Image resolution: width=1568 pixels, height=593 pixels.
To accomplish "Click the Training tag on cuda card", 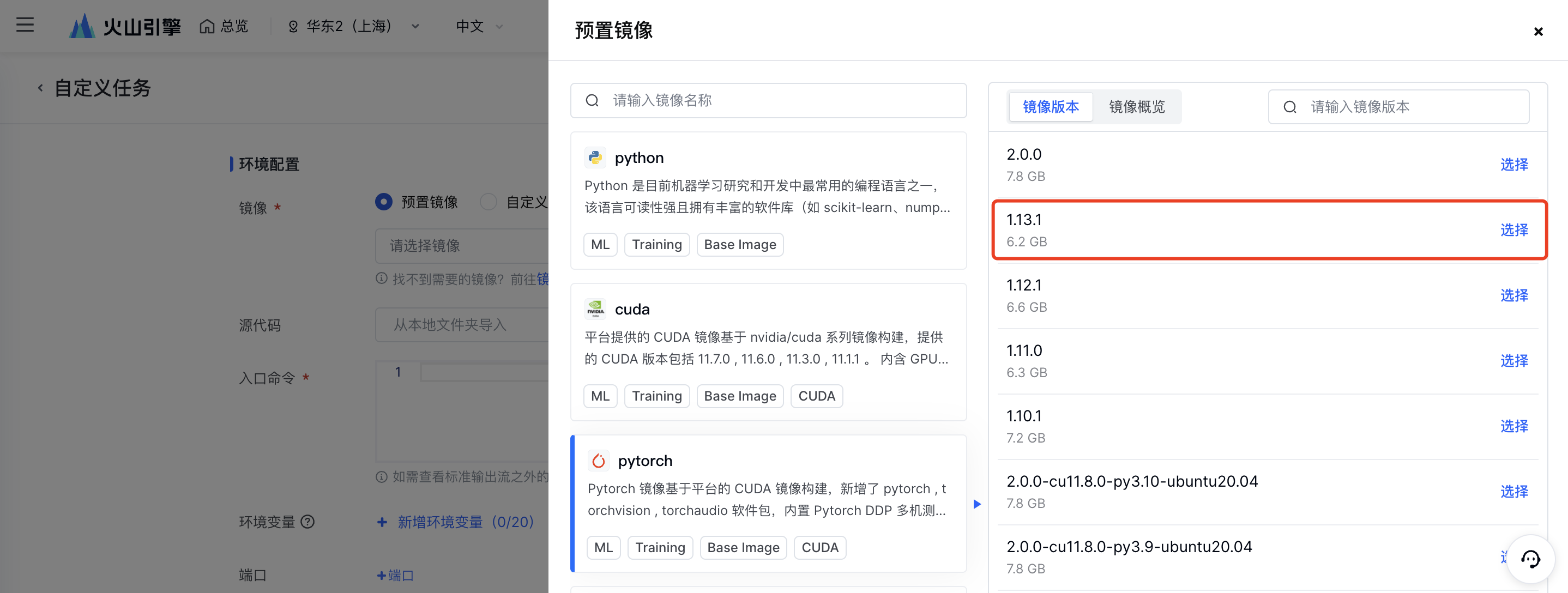I will (x=657, y=396).
